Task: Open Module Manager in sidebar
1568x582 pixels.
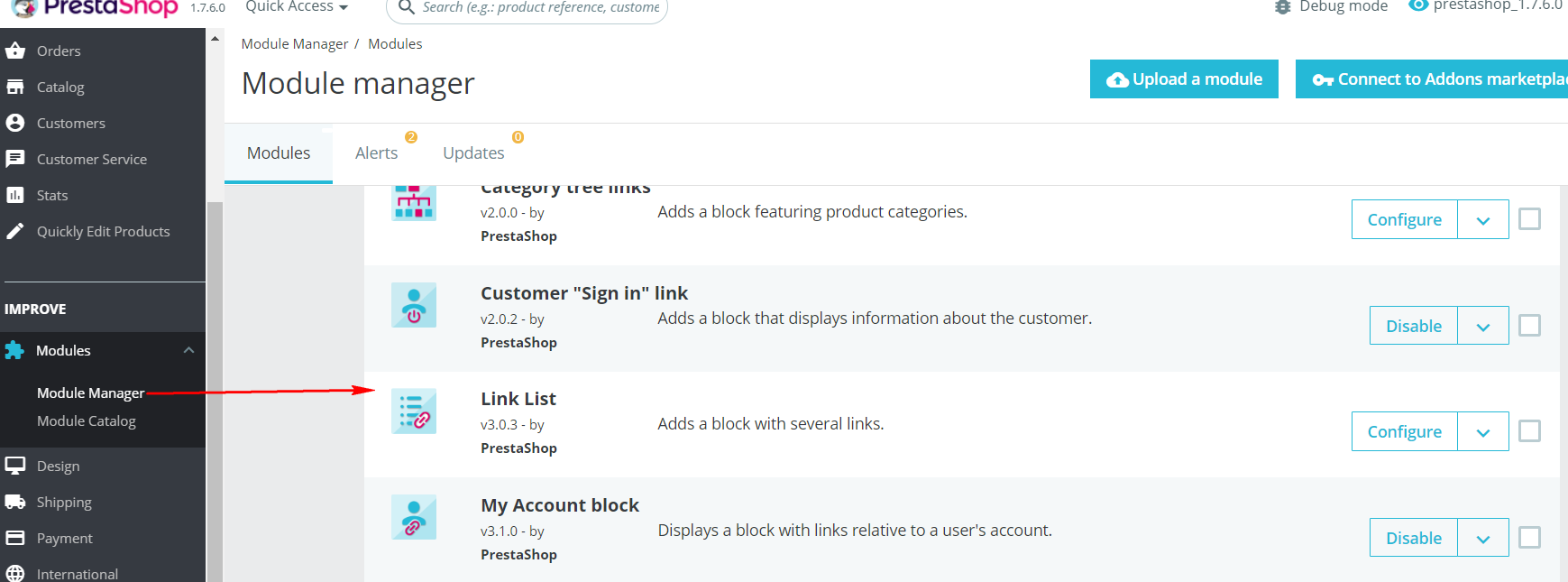Action: click(x=90, y=393)
